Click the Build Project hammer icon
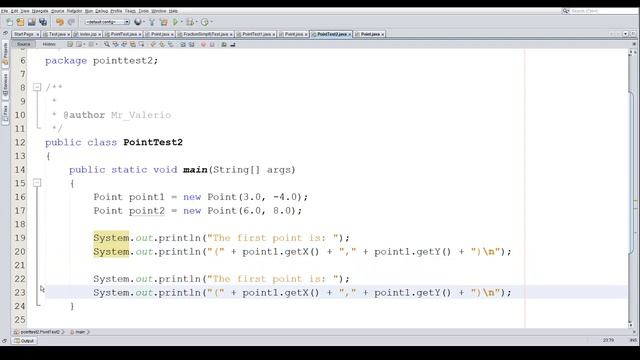This screenshot has height=360, width=640. (152, 22)
